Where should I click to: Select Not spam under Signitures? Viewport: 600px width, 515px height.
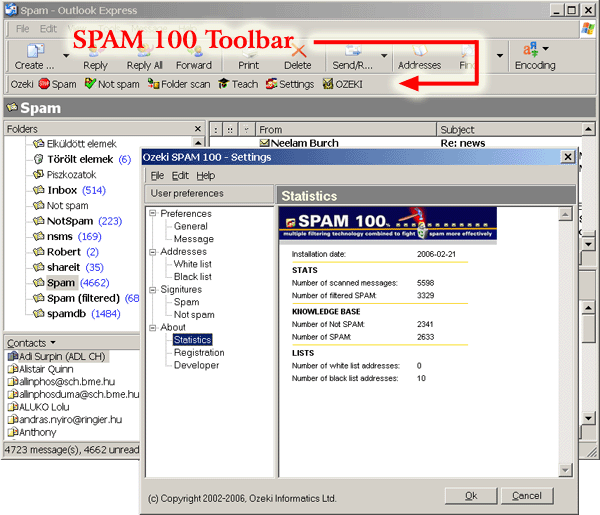point(194,315)
